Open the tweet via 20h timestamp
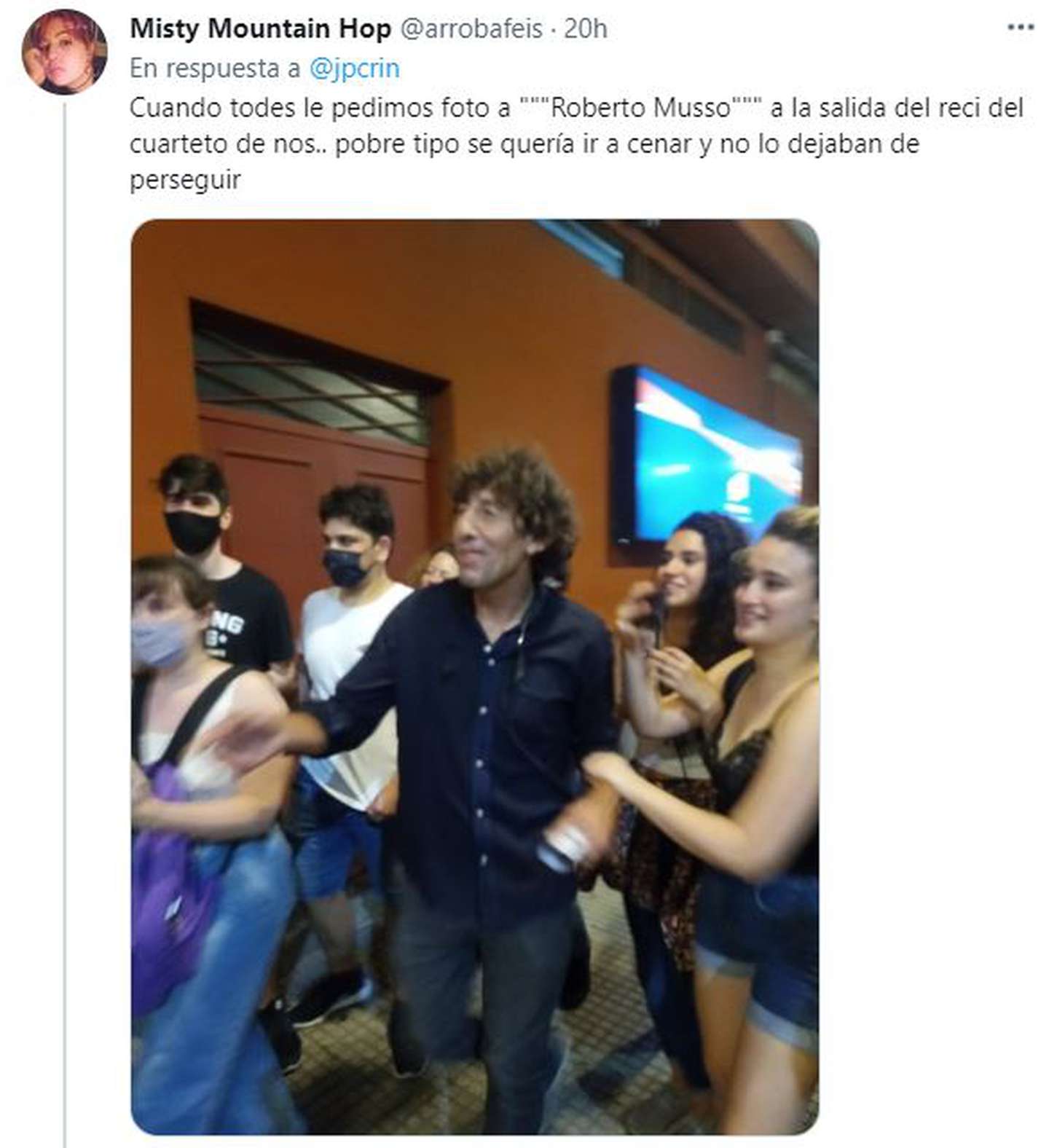1049x1148 pixels. [586, 28]
